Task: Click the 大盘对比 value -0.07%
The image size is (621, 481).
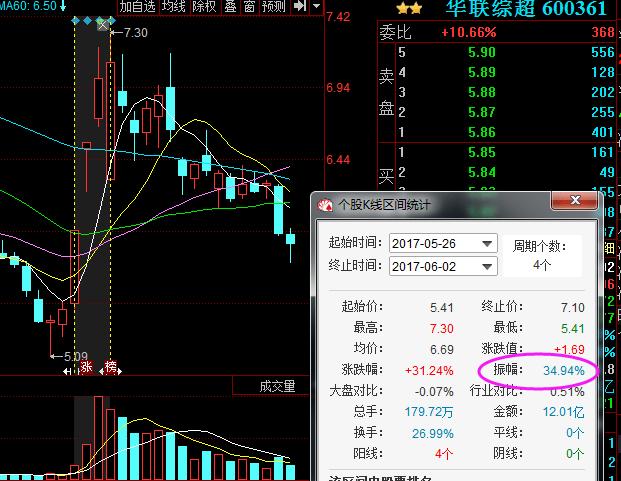Action: (x=434, y=392)
